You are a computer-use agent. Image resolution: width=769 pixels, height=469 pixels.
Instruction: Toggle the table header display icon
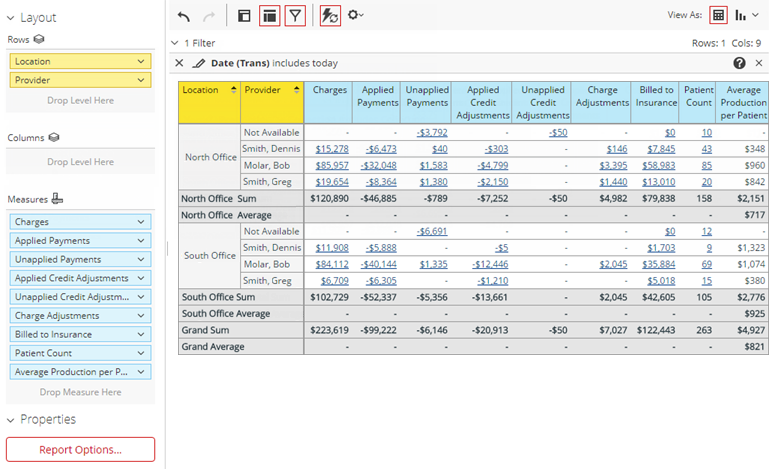[x=269, y=15]
